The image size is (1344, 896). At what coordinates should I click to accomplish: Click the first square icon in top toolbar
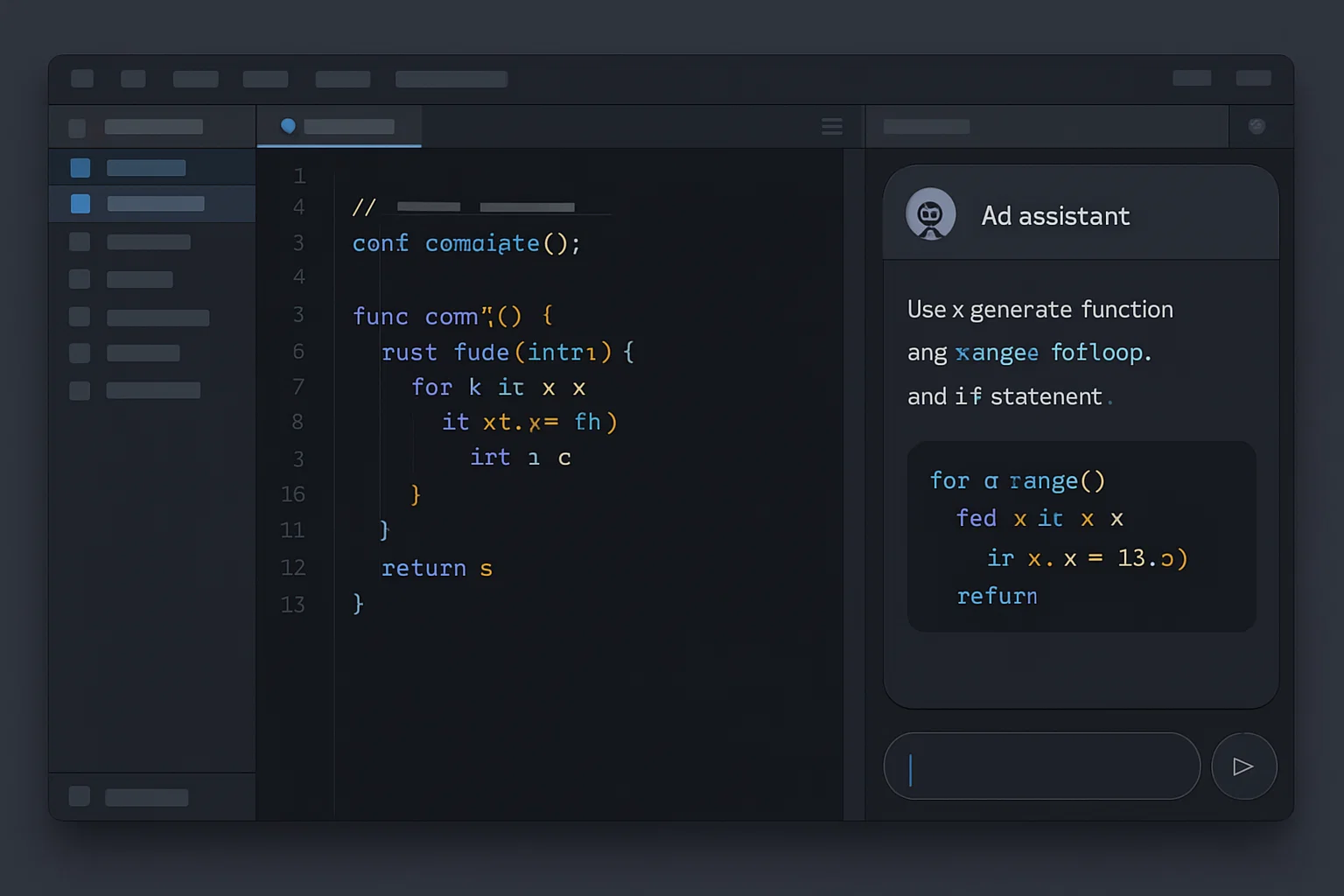[82, 79]
